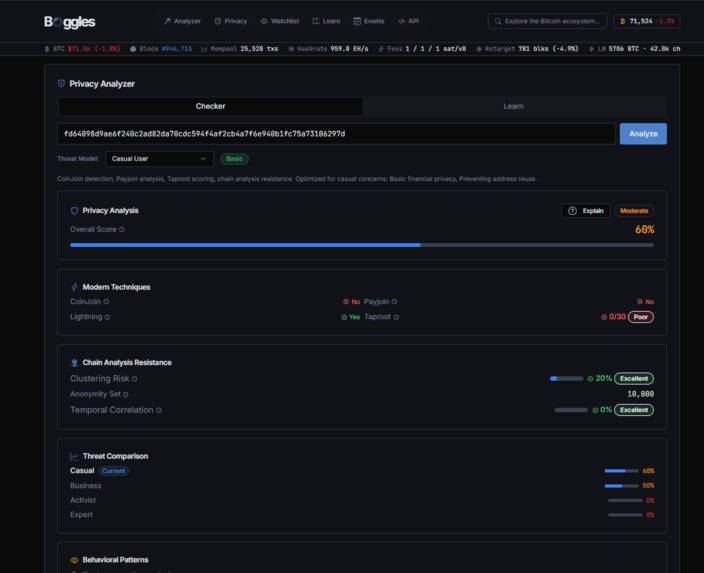Click the Fees 1 / 1 / 1 sat/vB entry

422,48
